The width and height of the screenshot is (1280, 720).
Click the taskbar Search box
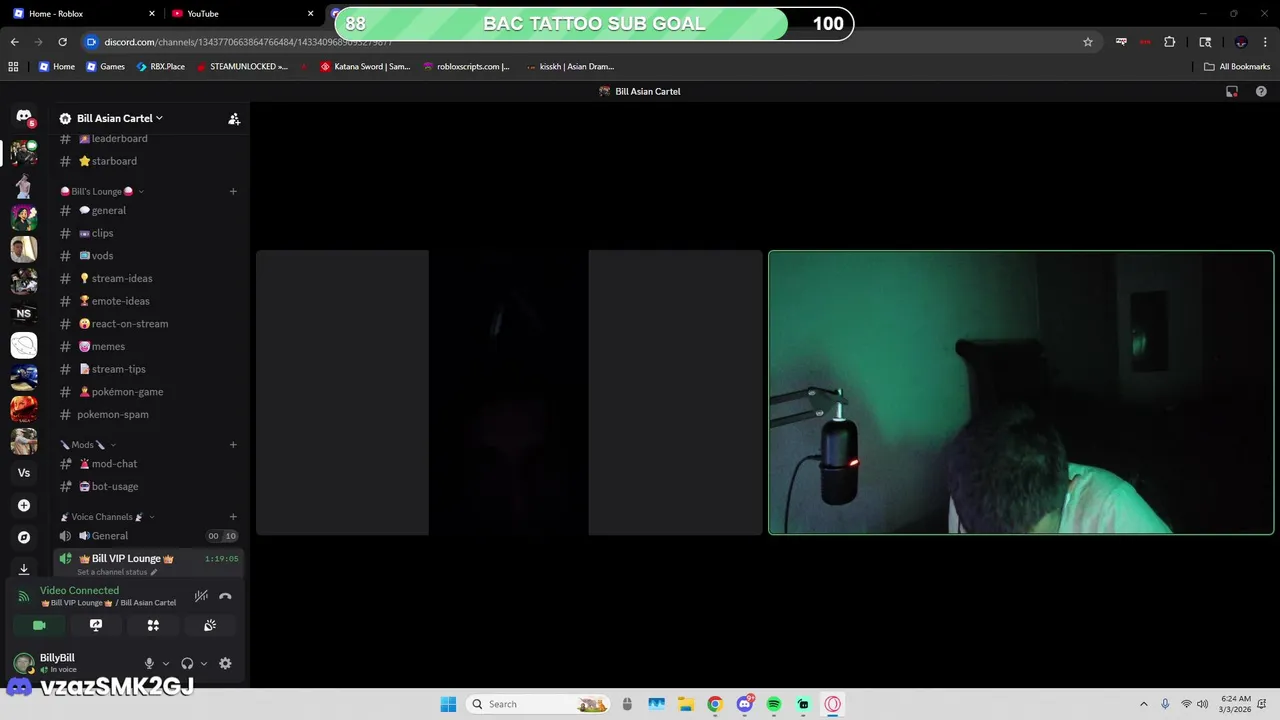click(x=539, y=704)
